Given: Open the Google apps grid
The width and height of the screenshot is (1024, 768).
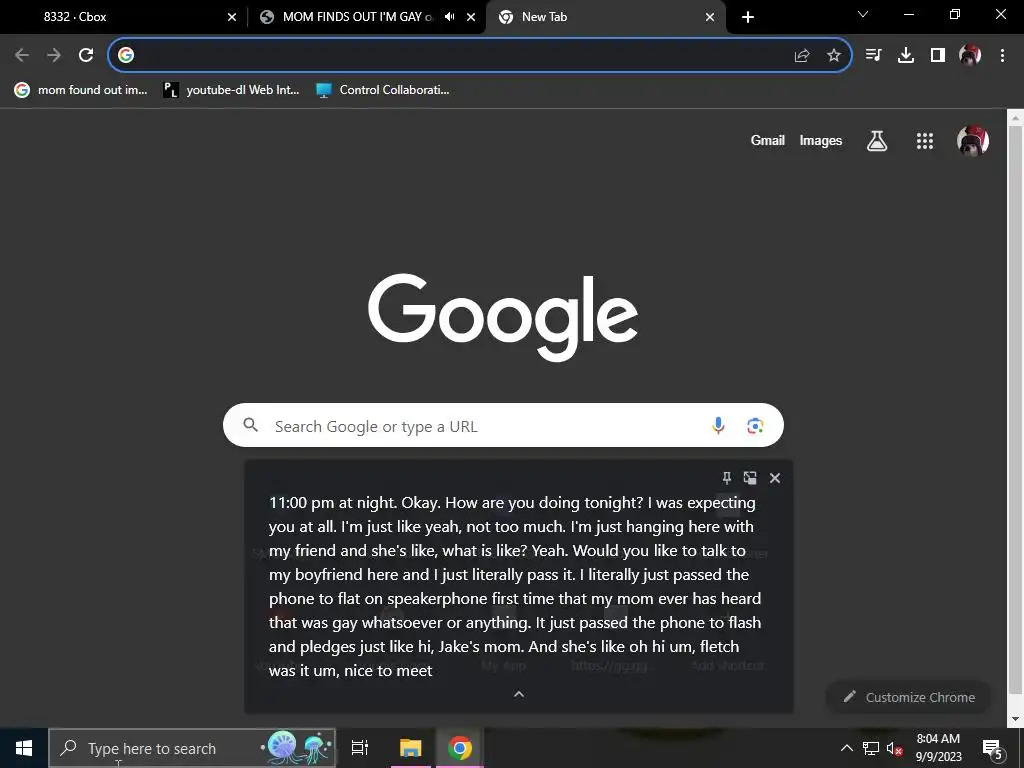Looking at the screenshot, I should (x=925, y=140).
